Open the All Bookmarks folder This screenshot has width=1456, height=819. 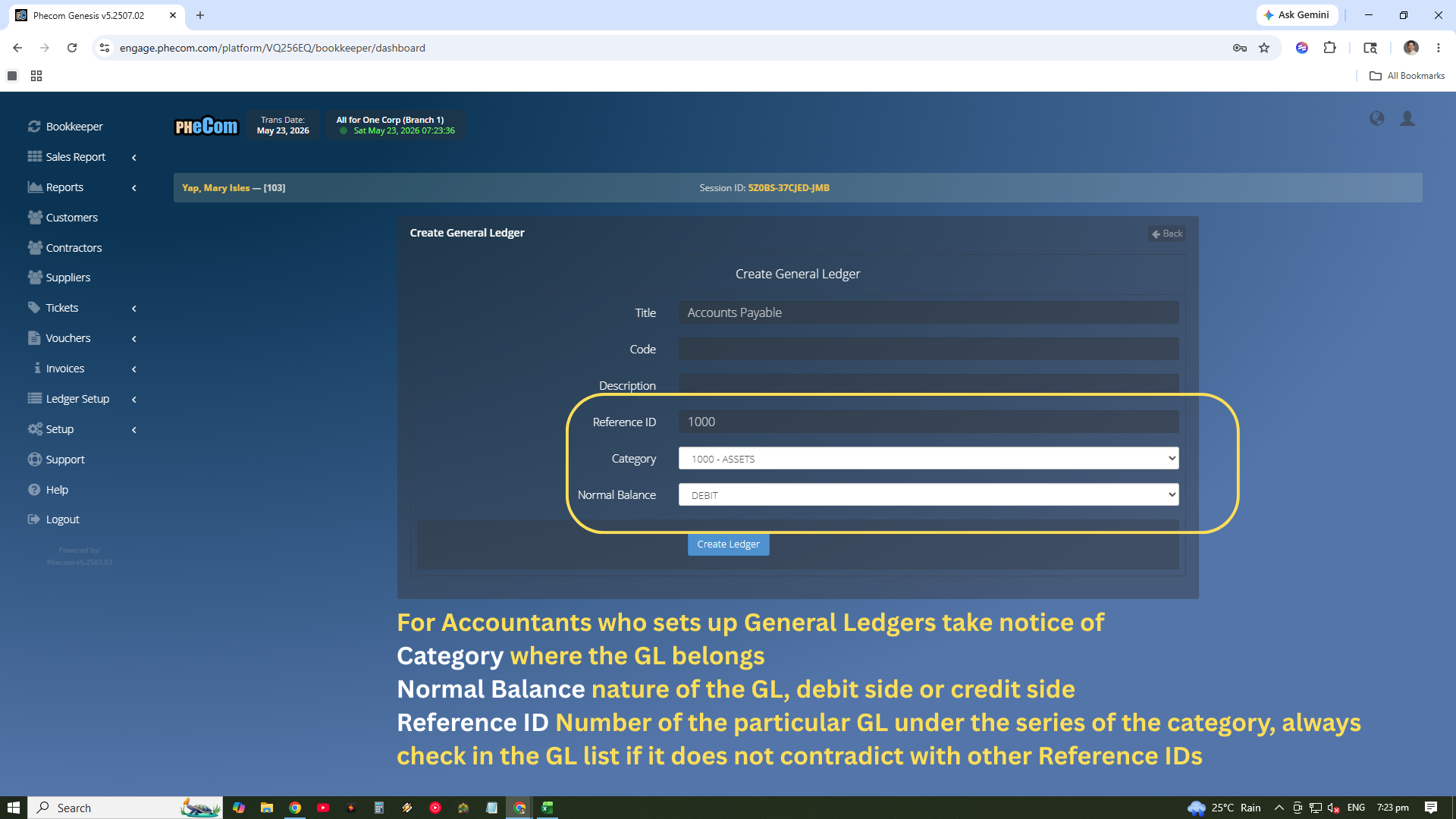pyautogui.click(x=1407, y=76)
